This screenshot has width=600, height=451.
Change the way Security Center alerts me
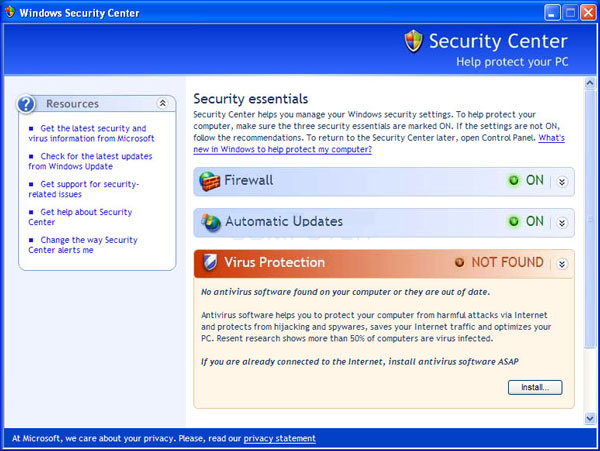83,245
